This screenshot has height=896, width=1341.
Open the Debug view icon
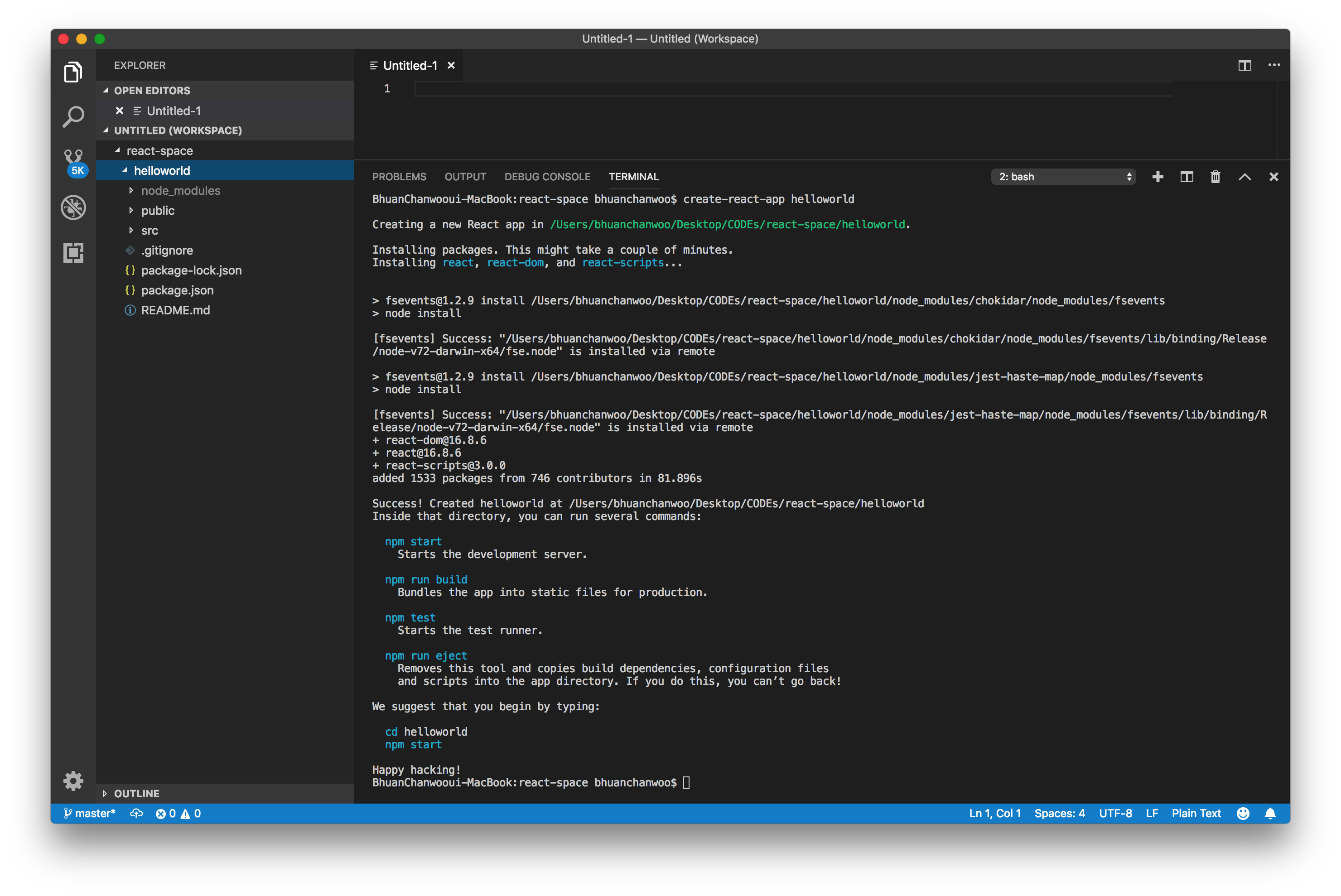tap(73, 207)
